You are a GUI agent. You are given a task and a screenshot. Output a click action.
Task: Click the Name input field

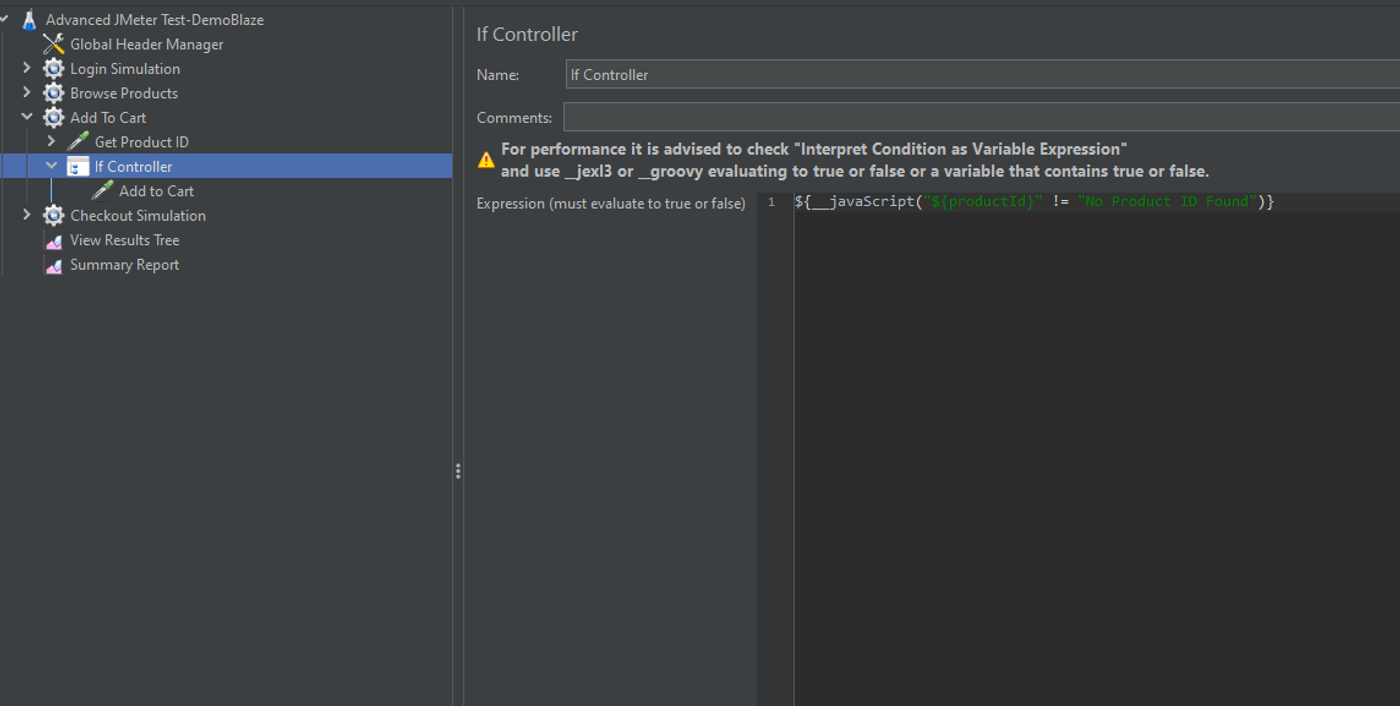point(983,74)
